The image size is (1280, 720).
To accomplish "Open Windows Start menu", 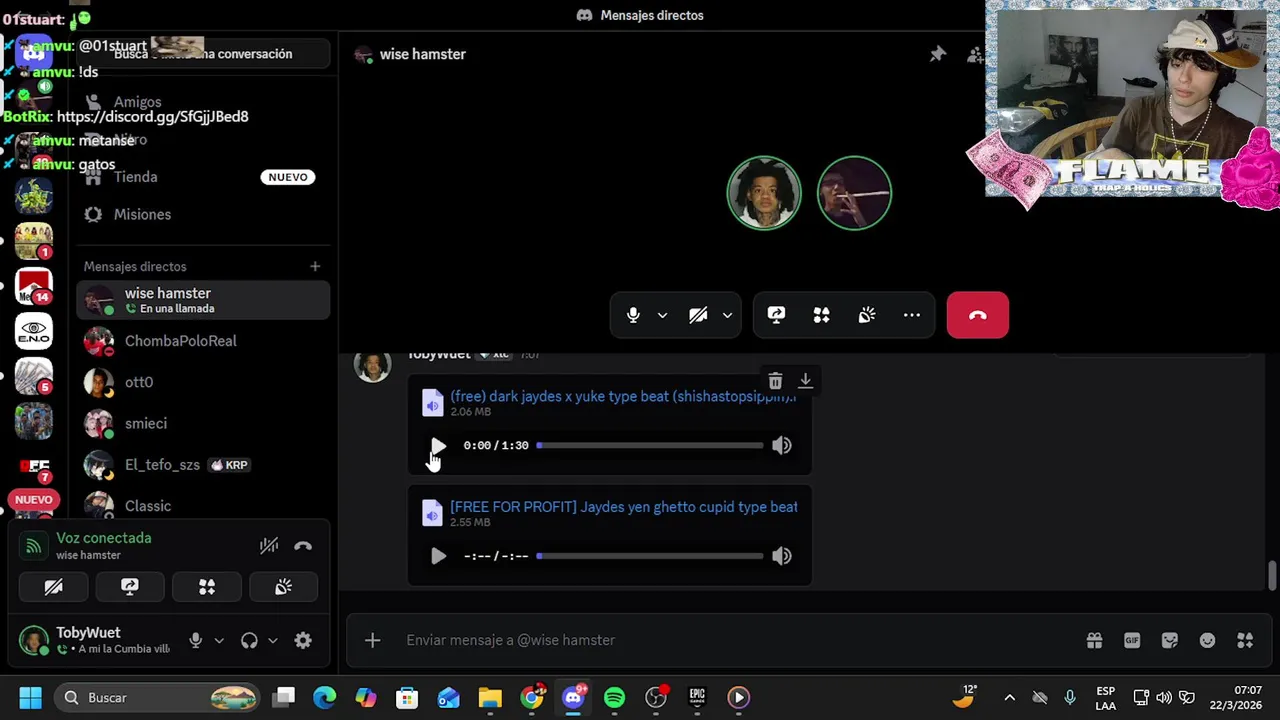I will pos(30,697).
